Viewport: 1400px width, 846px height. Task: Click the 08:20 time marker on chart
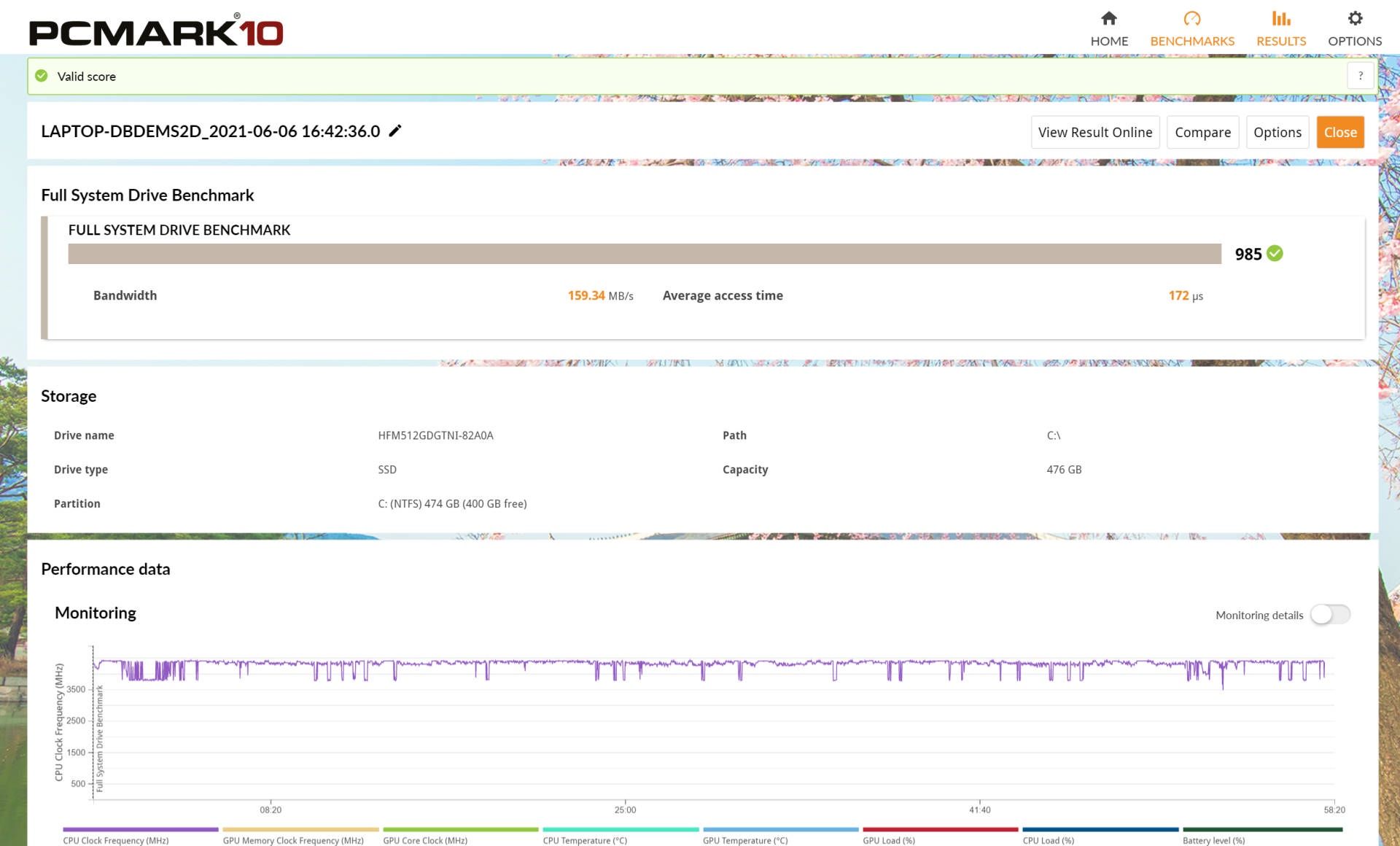271,810
